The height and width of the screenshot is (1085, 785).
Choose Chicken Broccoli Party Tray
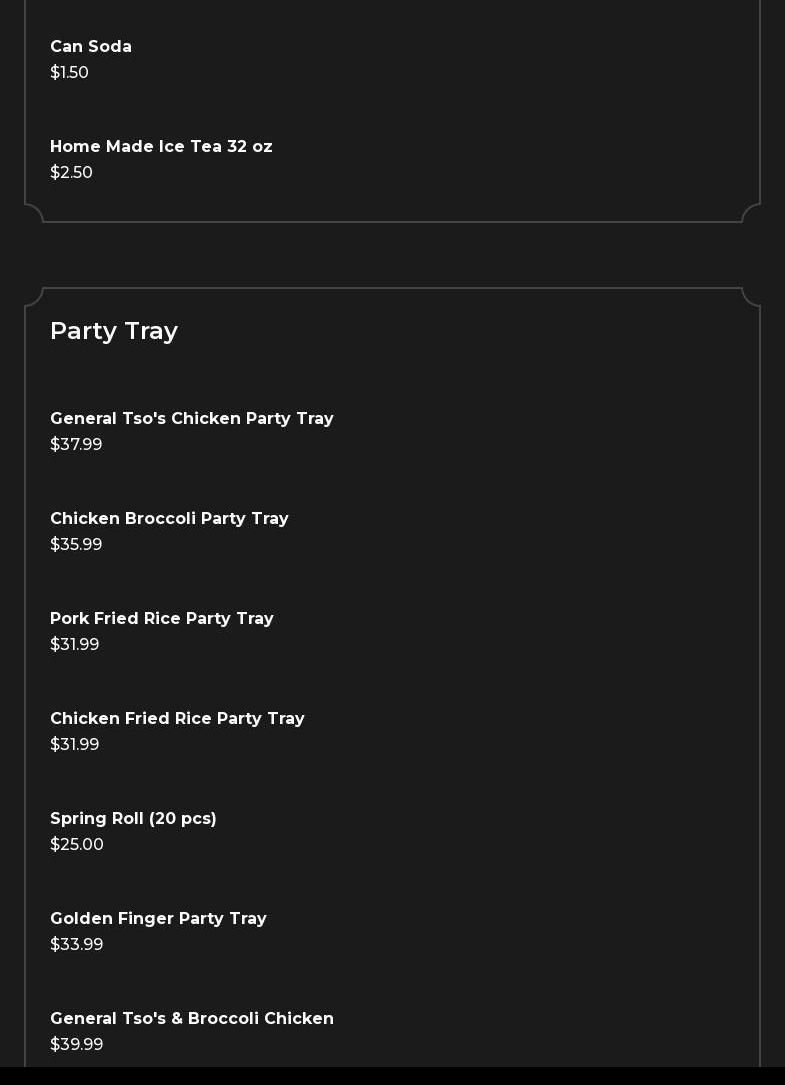(169, 519)
